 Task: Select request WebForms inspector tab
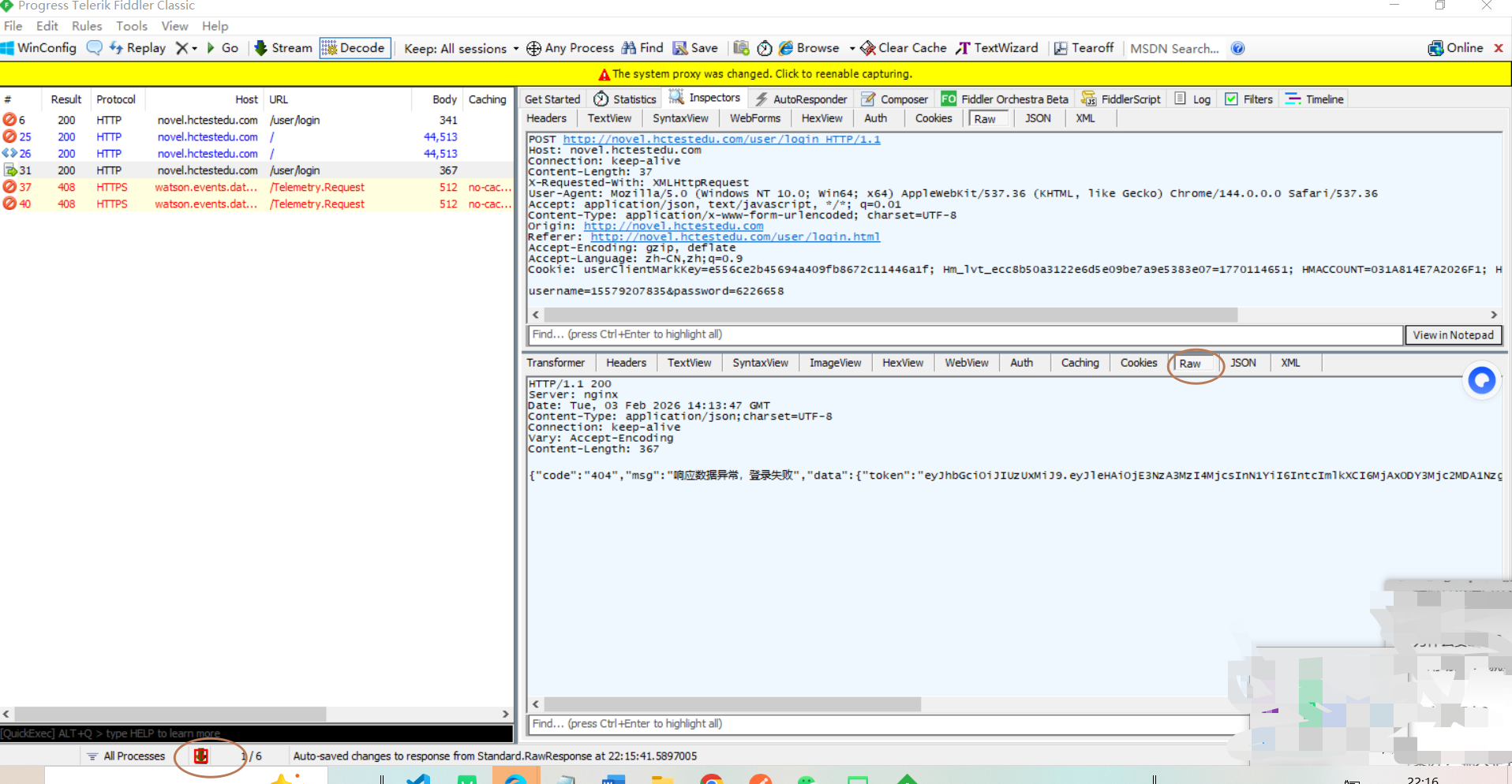[x=754, y=118]
